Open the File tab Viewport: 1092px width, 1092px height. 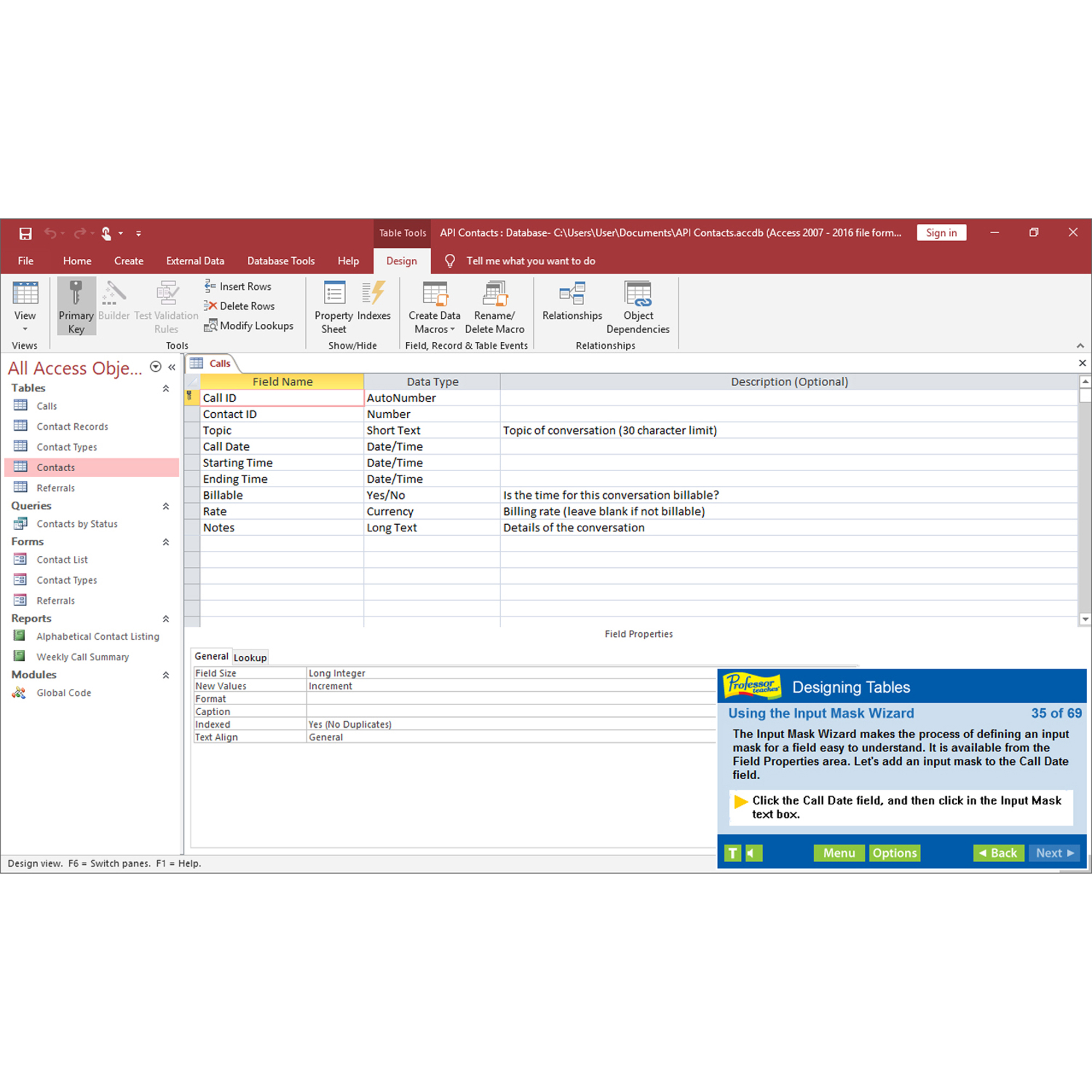point(26,260)
